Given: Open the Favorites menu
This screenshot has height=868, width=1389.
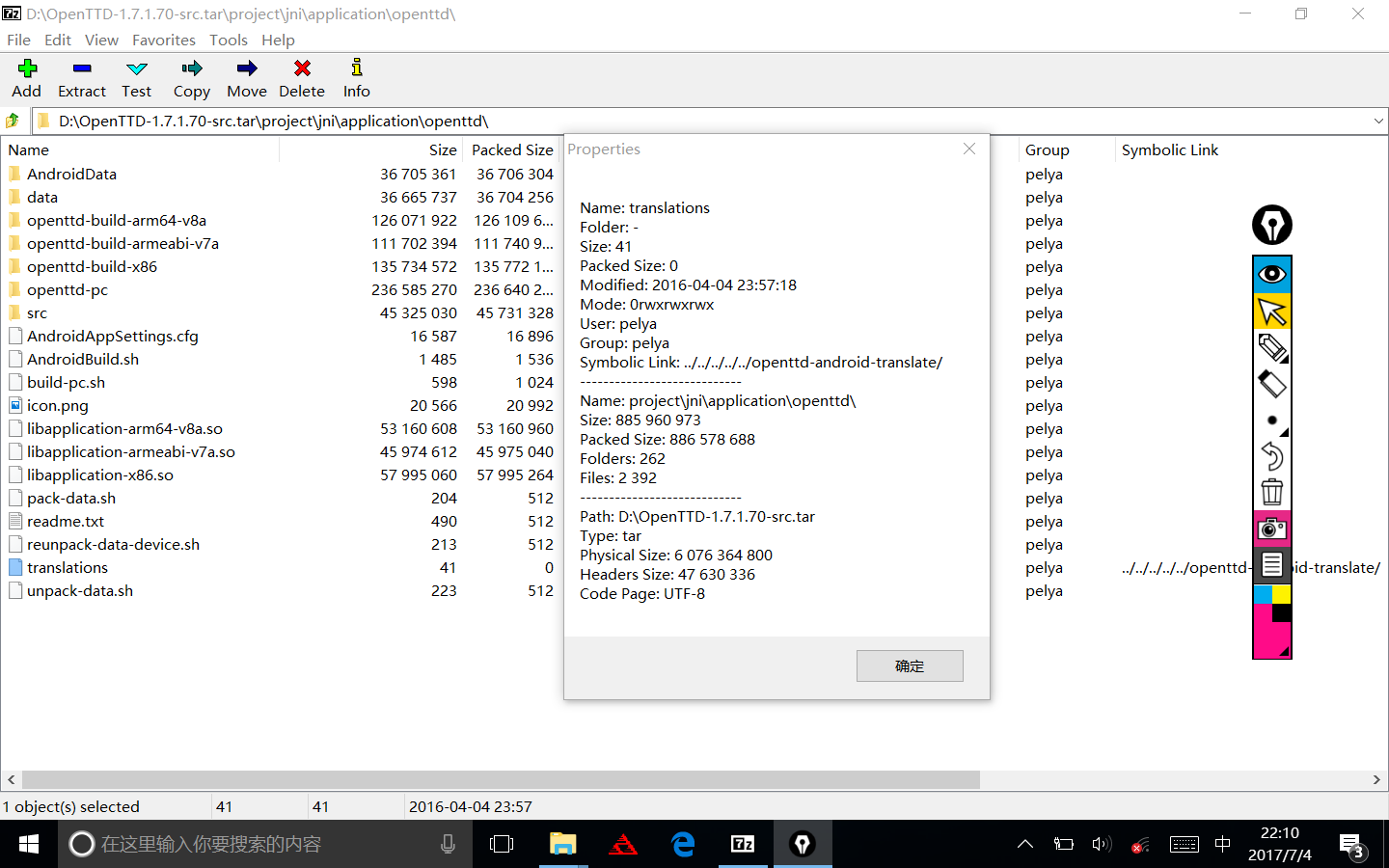Looking at the screenshot, I should point(164,40).
